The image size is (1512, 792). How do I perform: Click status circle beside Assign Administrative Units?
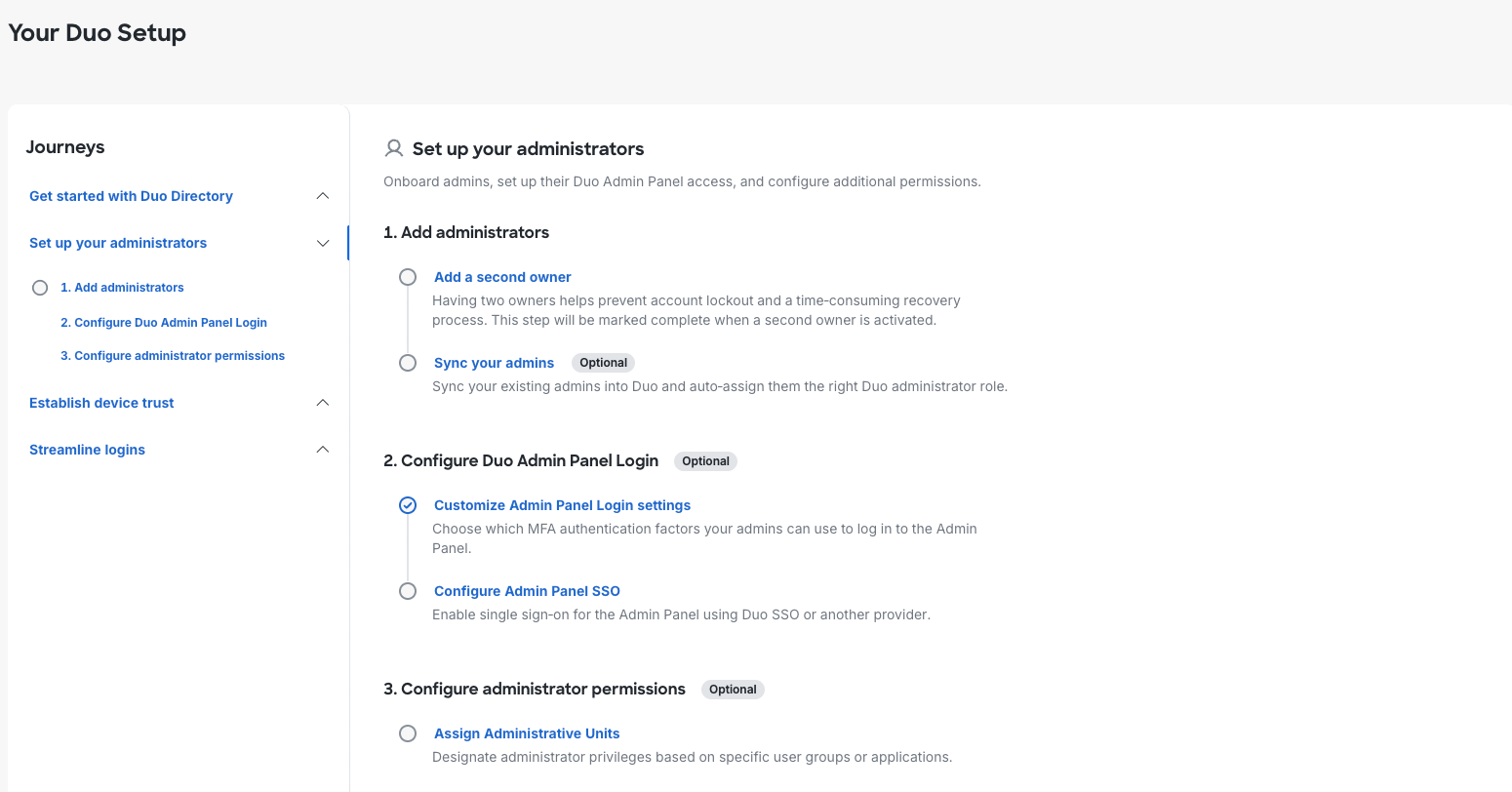(408, 733)
